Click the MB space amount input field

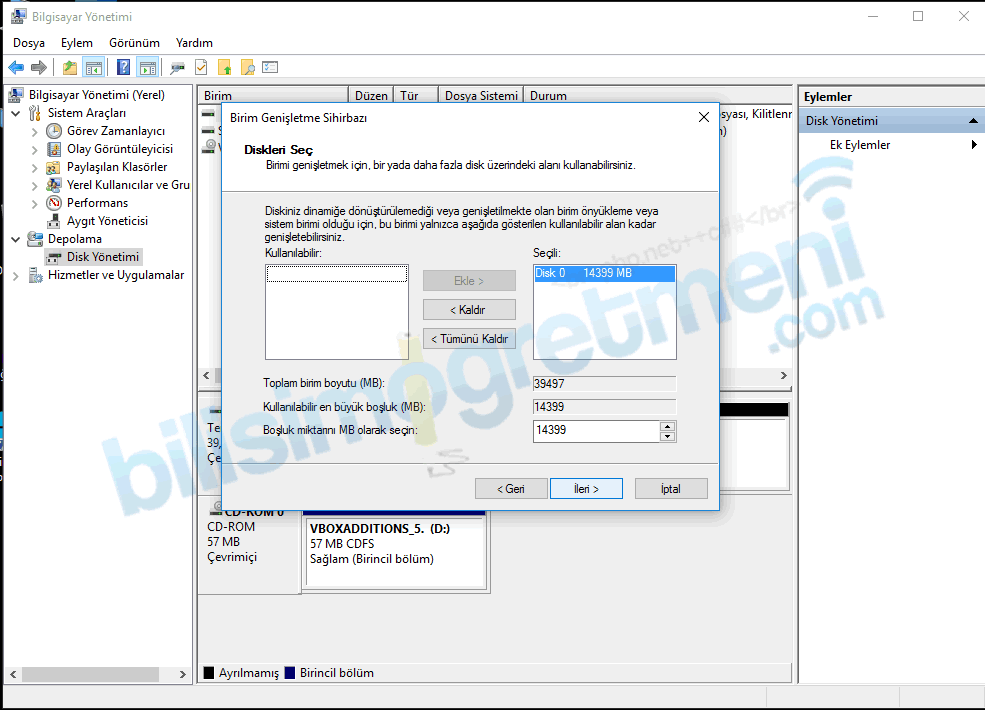point(596,431)
